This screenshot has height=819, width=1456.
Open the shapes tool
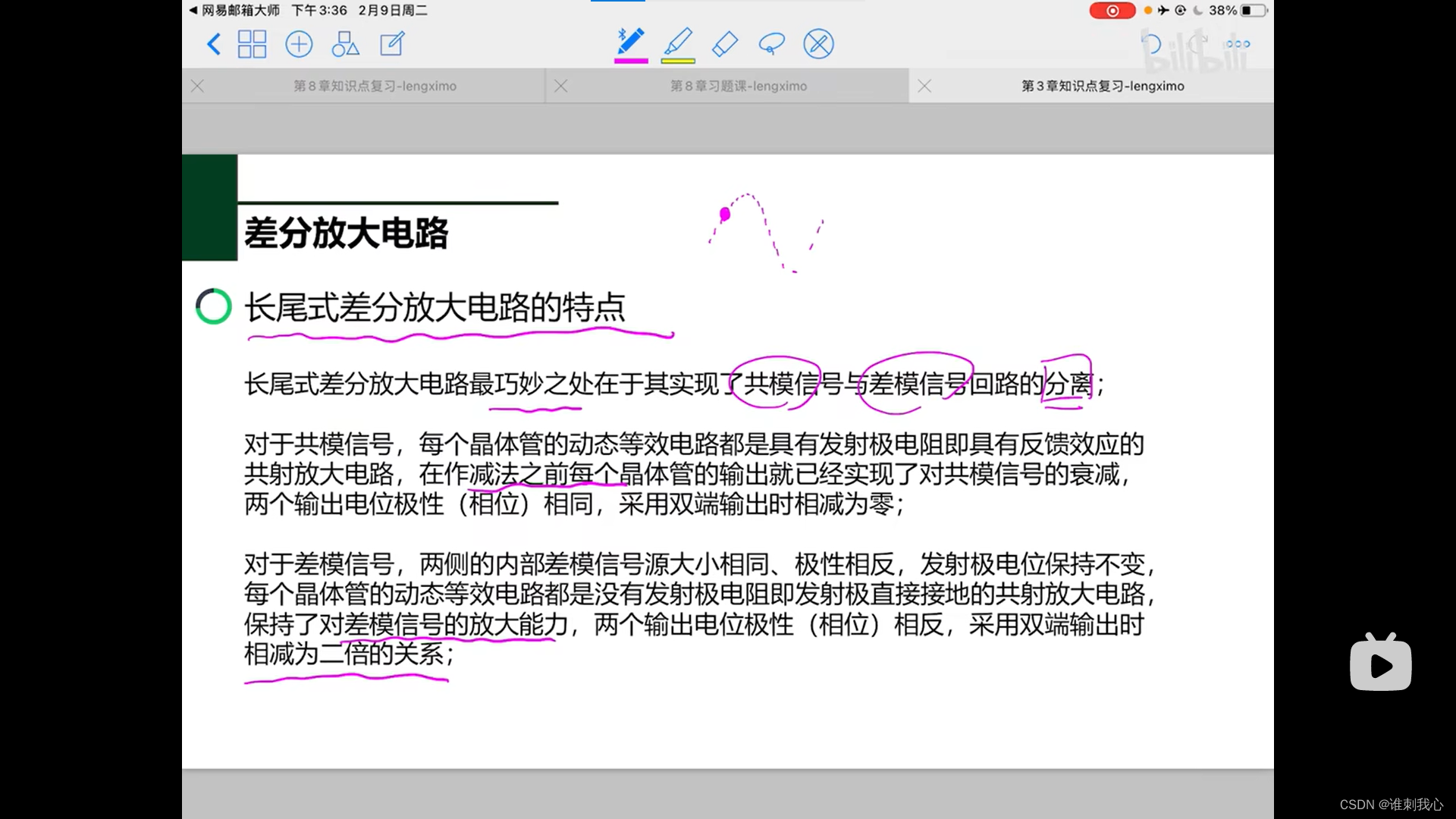[x=345, y=44]
